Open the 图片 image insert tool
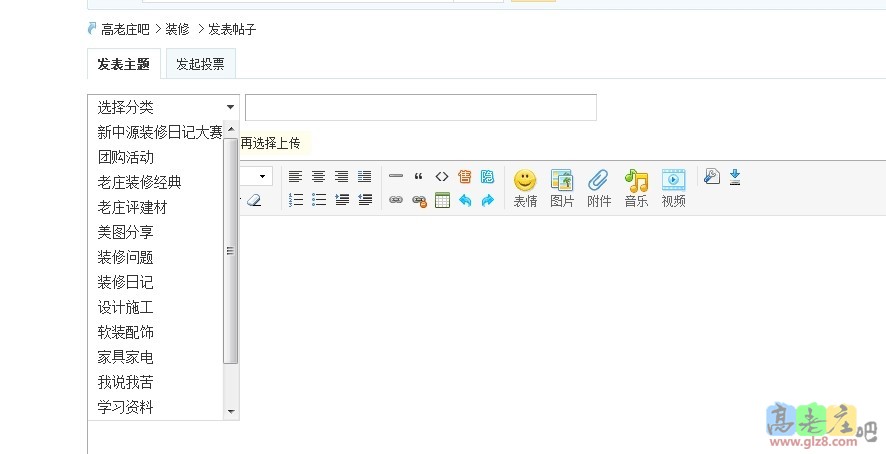Image resolution: width=886 pixels, height=454 pixels. 562,180
